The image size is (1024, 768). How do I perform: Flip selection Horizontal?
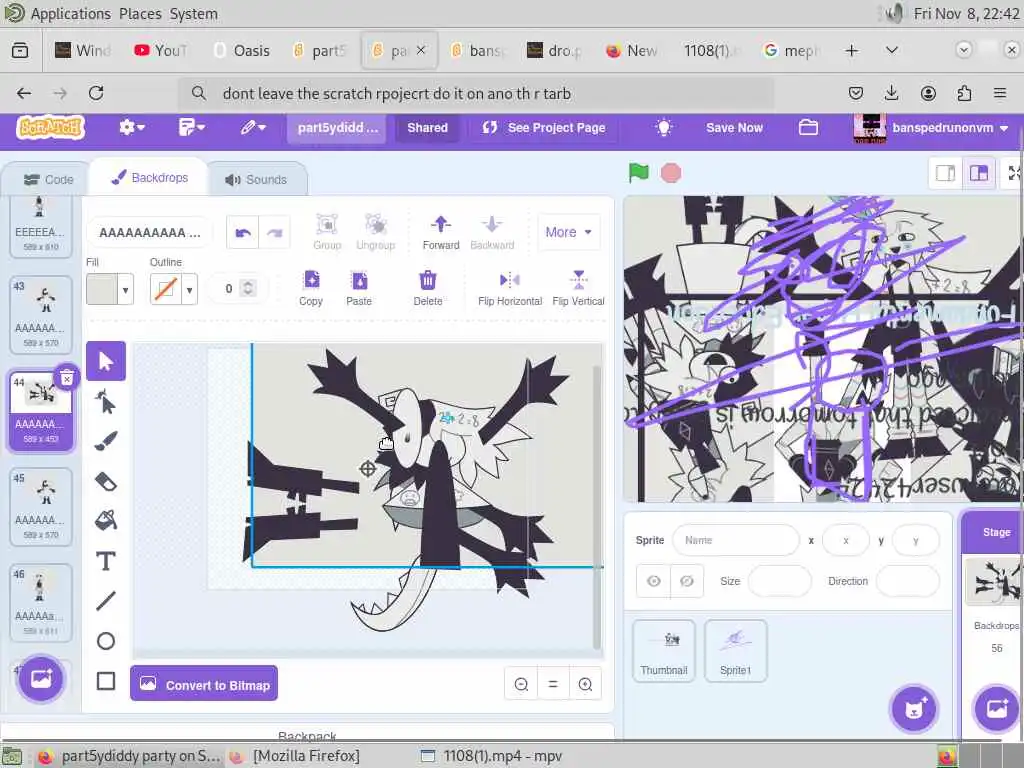[x=510, y=288]
